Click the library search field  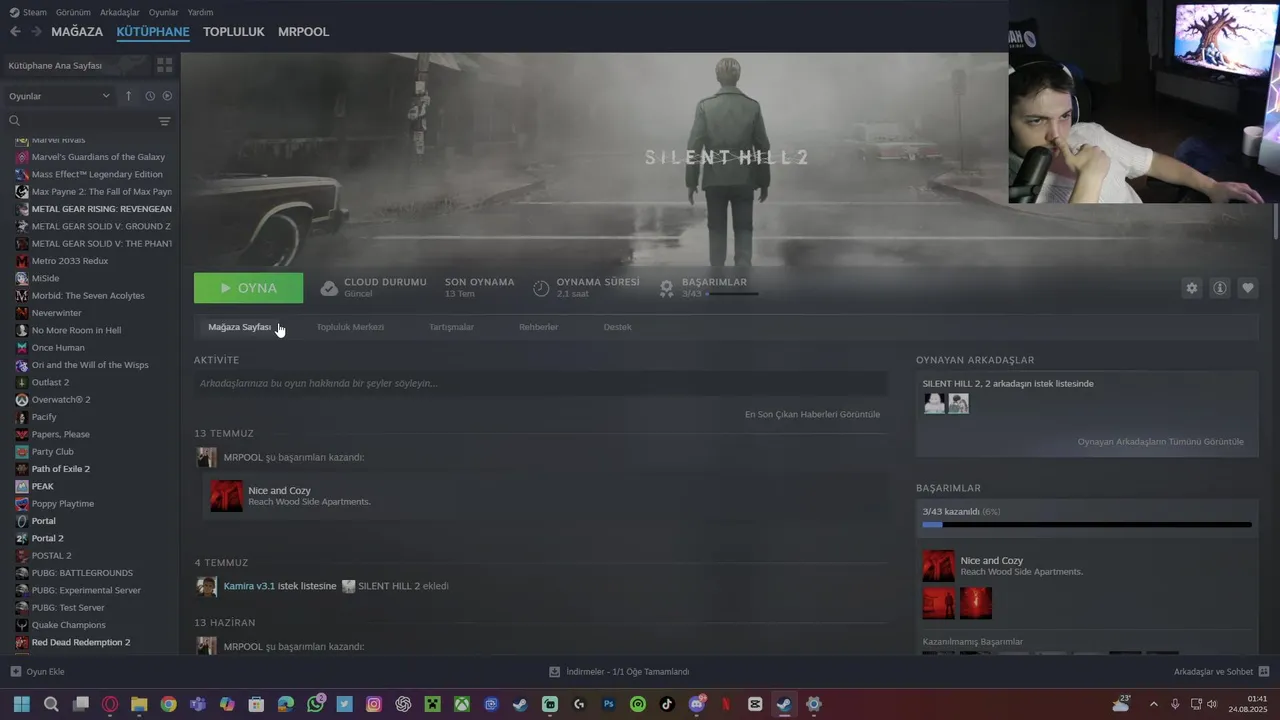[x=80, y=121]
